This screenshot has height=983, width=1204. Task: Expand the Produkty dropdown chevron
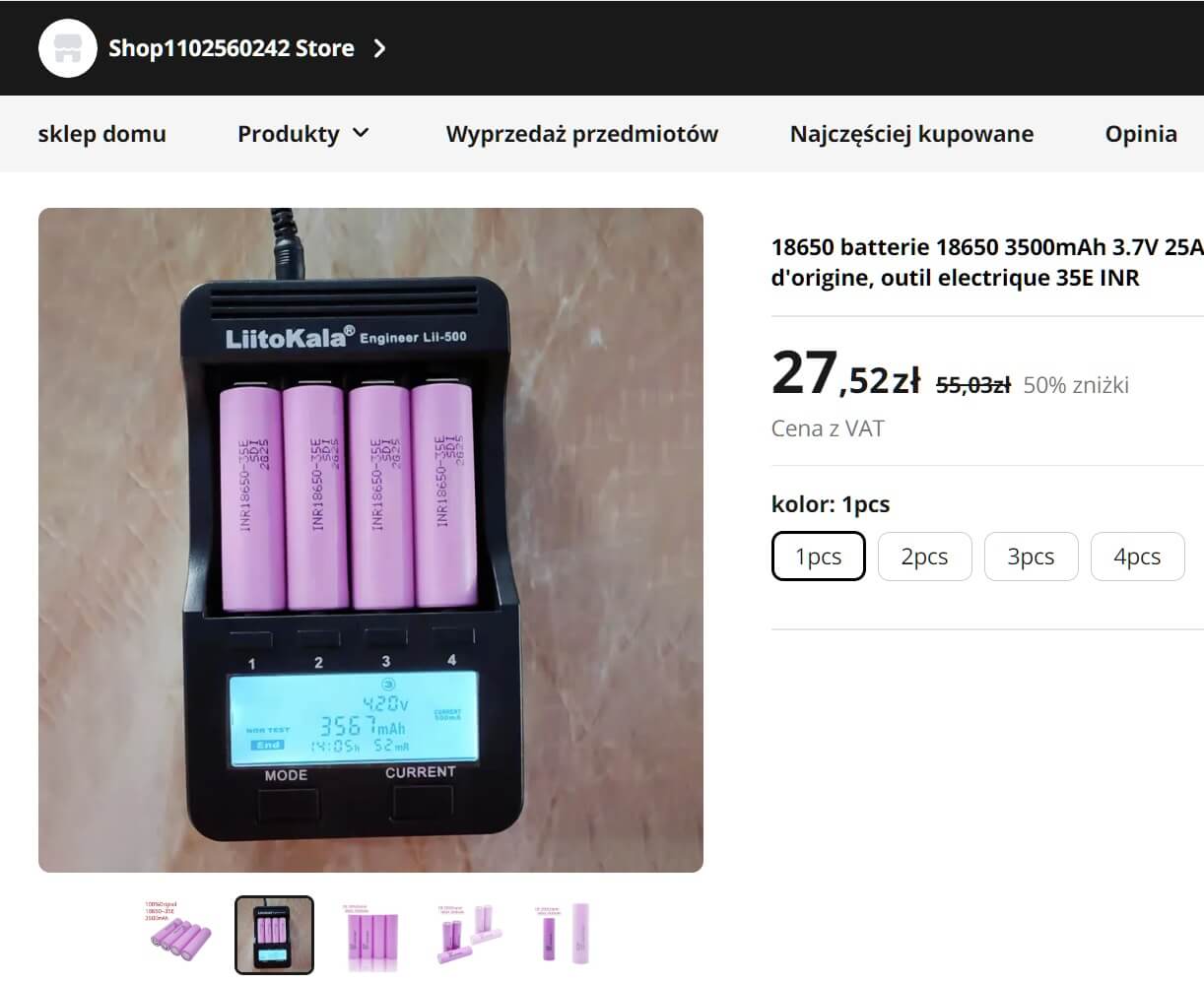[x=361, y=133]
